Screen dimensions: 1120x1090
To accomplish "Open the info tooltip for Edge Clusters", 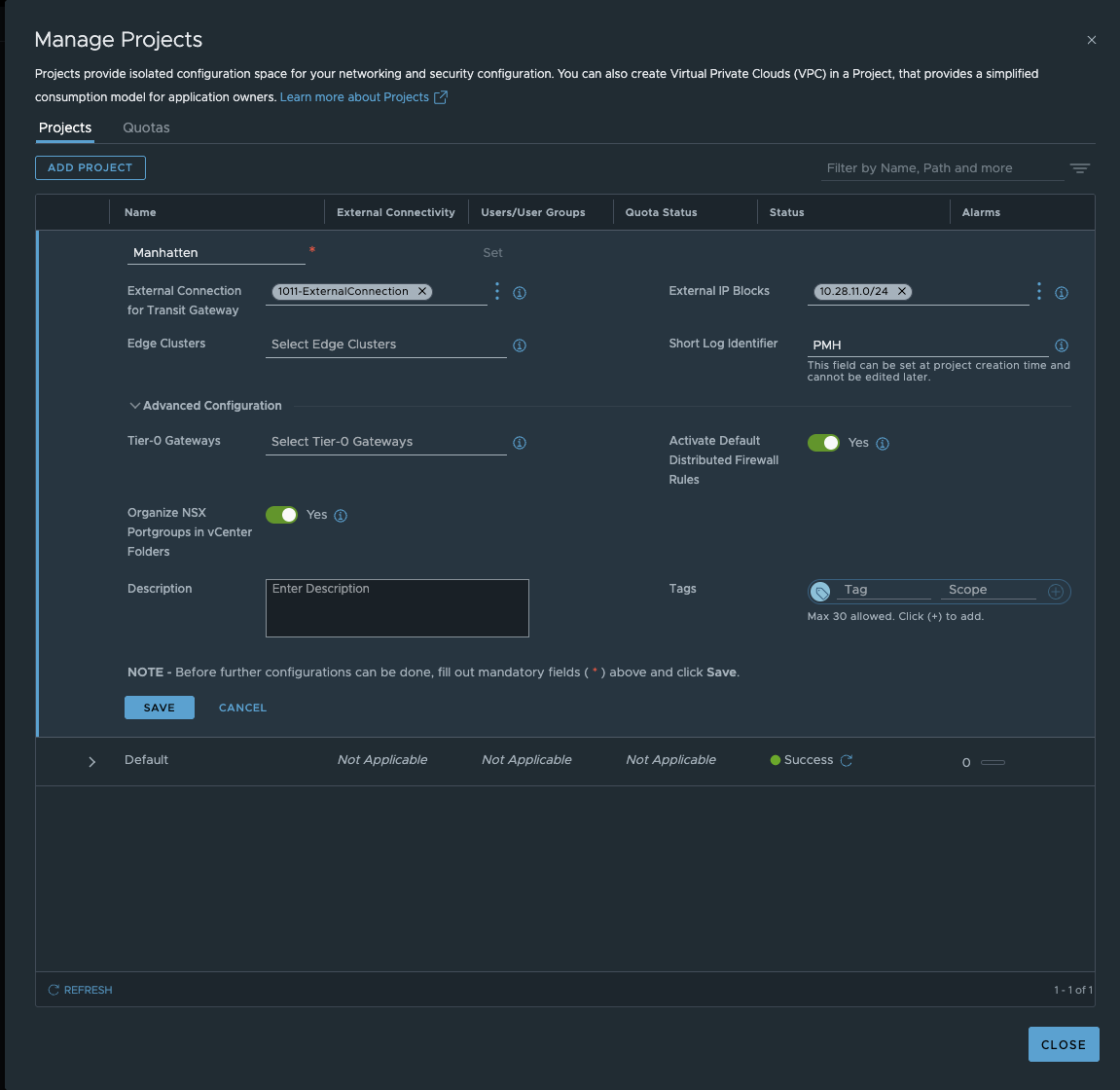I will pyautogui.click(x=520, y=345).
